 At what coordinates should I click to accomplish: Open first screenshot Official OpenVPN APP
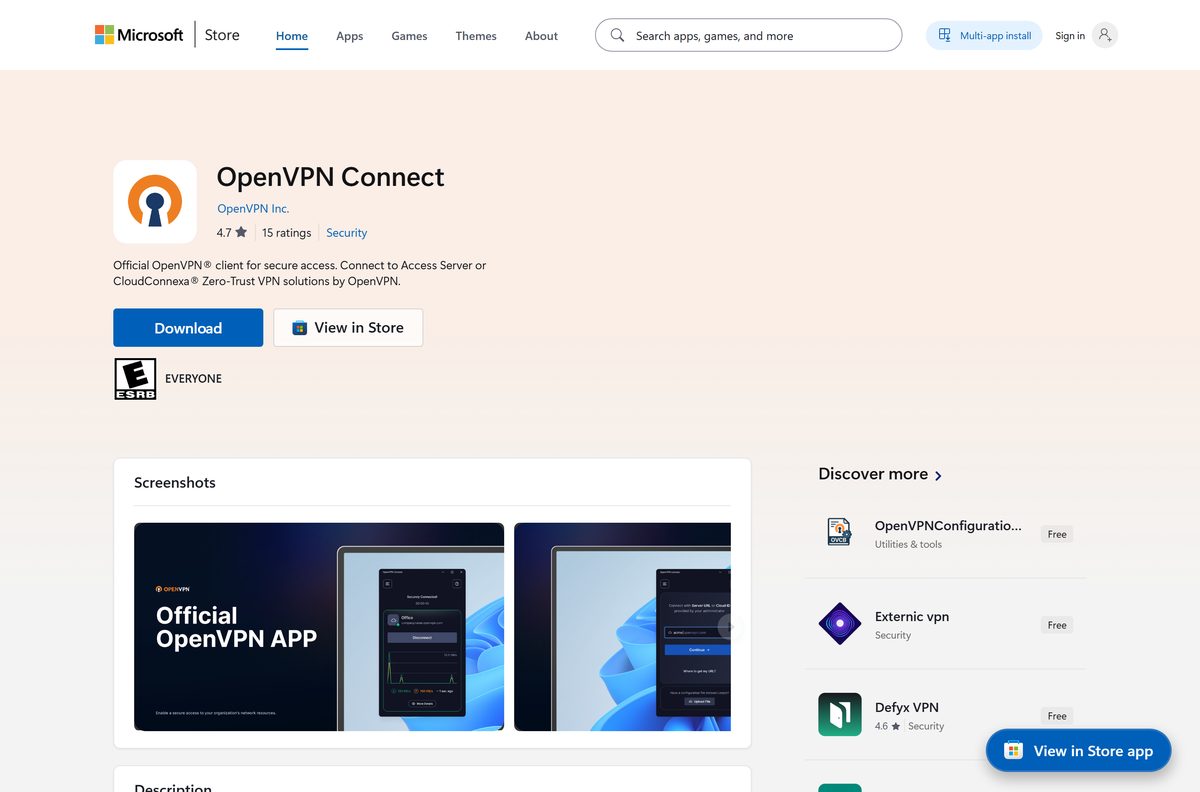click(x=319, y=627)
